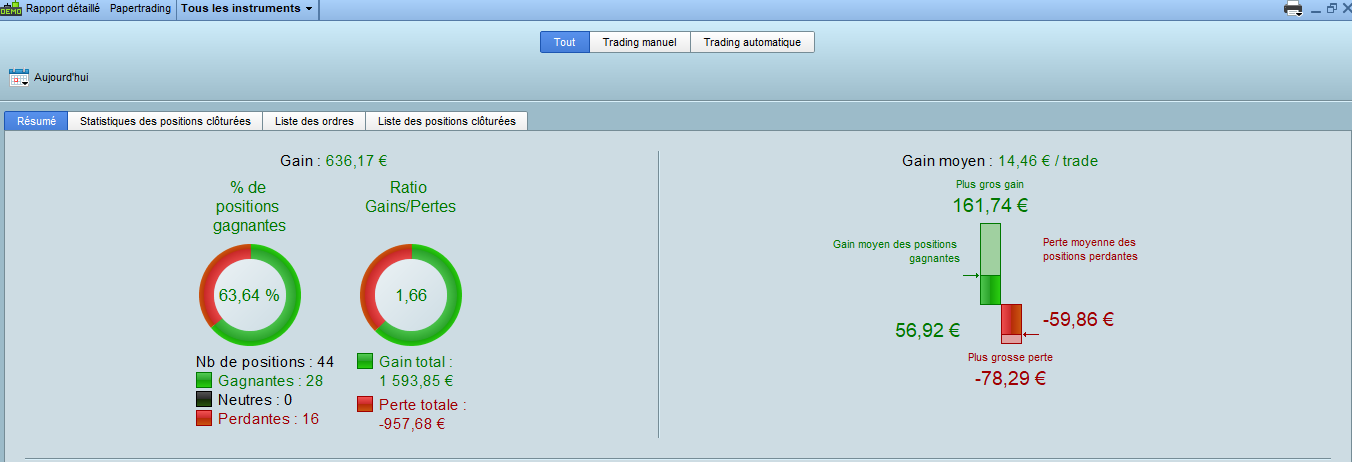Click the 14,46 € / trade value

[1048, 160]
